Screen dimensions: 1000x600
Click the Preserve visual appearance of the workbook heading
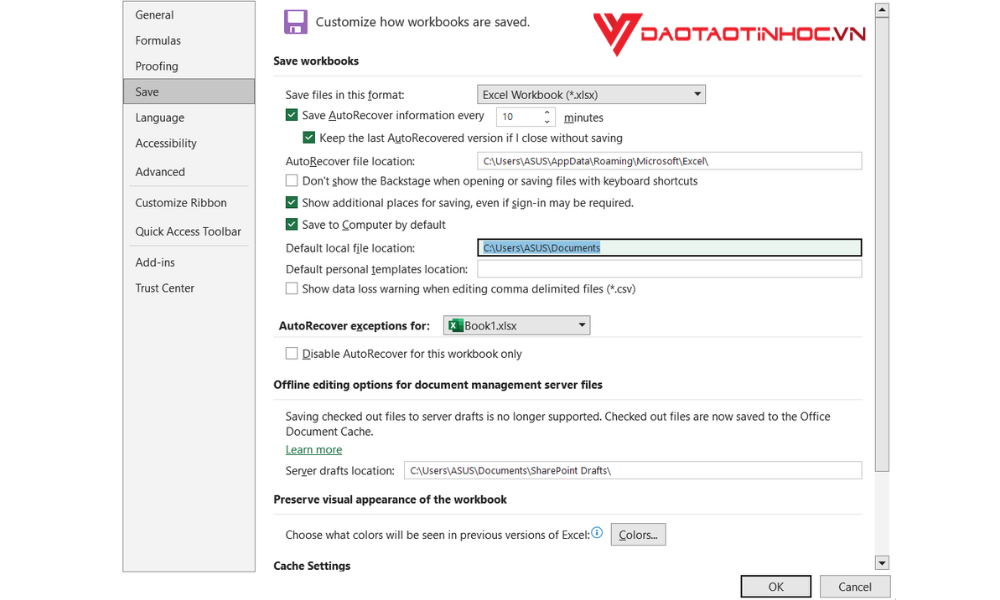pyautogui.click(x=390, y=499)
